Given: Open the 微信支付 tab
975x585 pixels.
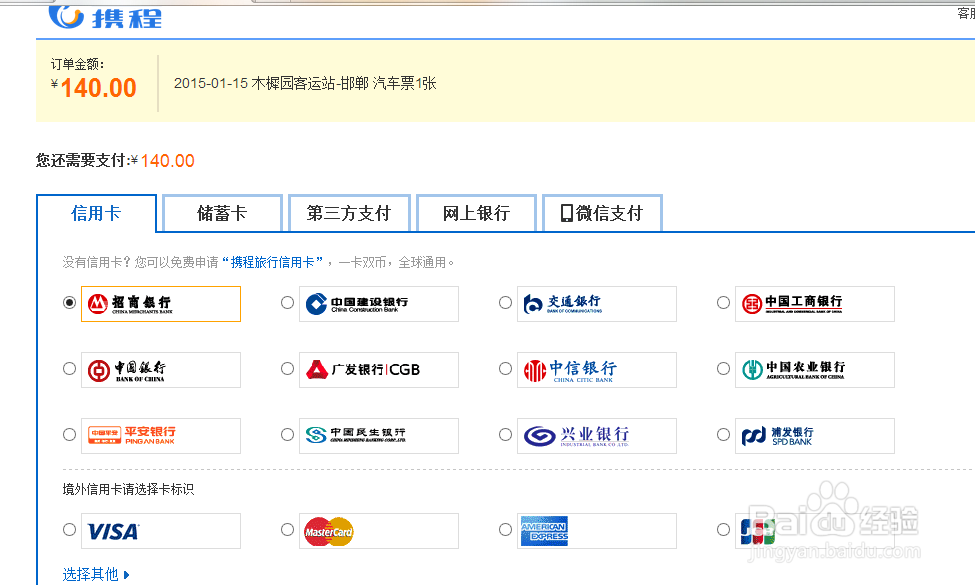Looking at the screenshot, I should coord(602,213).
